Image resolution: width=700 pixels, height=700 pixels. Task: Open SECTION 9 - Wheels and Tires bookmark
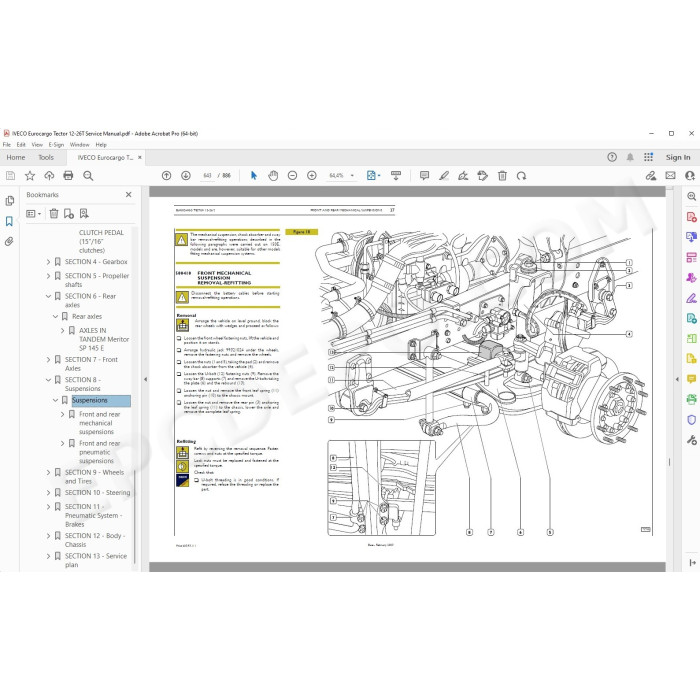coord(94,476)
